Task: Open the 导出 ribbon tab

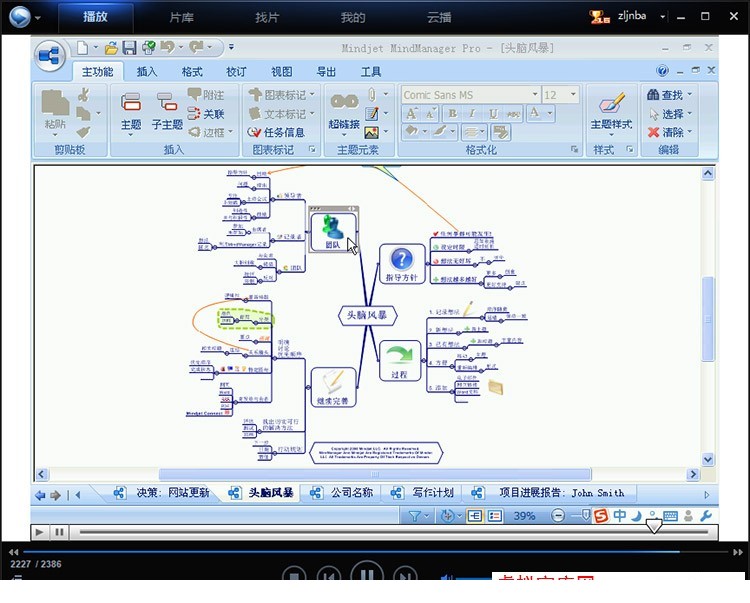Action: 326,72
